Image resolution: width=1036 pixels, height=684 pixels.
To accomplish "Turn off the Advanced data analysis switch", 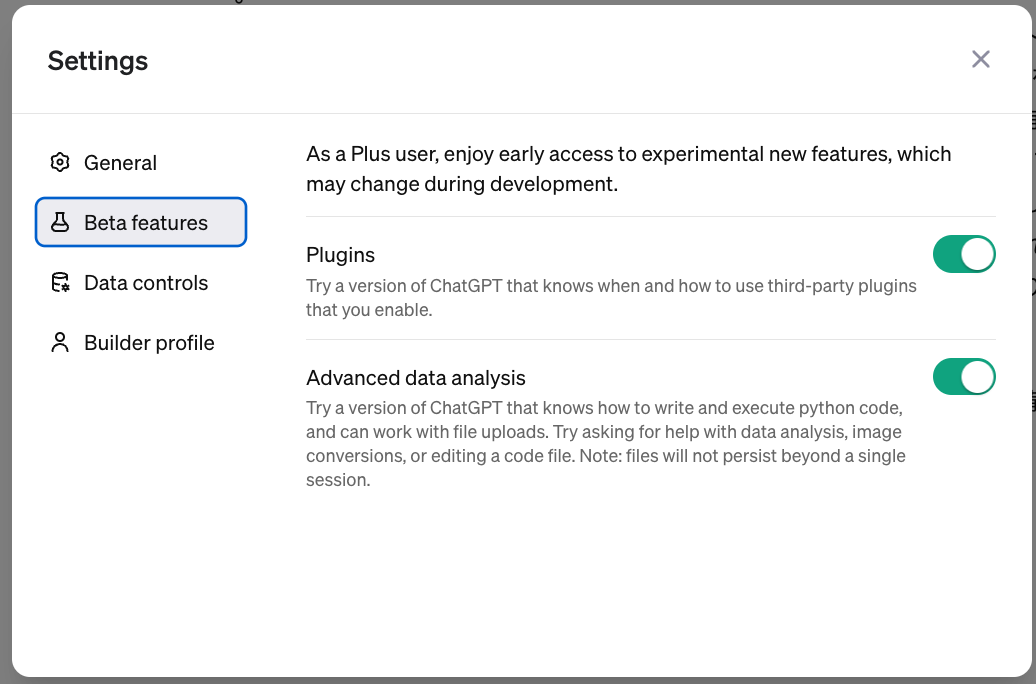I will pos(964,377).
